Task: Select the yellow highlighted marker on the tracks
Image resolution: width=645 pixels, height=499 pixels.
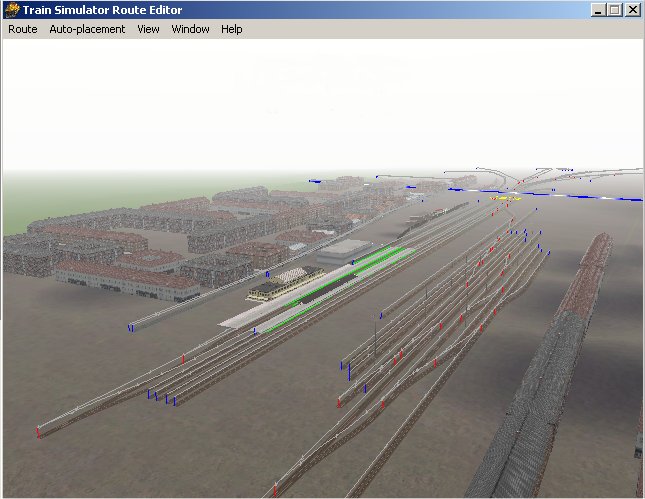Action: (x=506, y=198)
